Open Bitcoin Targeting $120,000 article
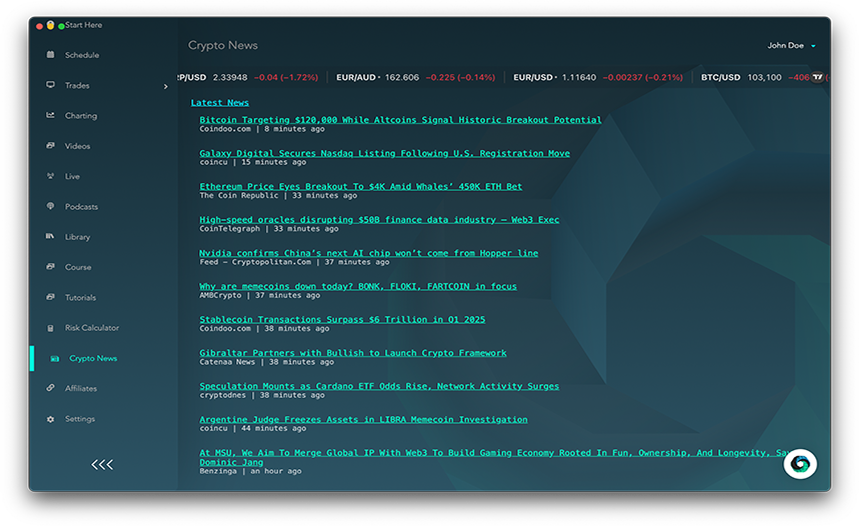This screenshot has width=859, height=526. pyautogui.click(x=400, y=120)
